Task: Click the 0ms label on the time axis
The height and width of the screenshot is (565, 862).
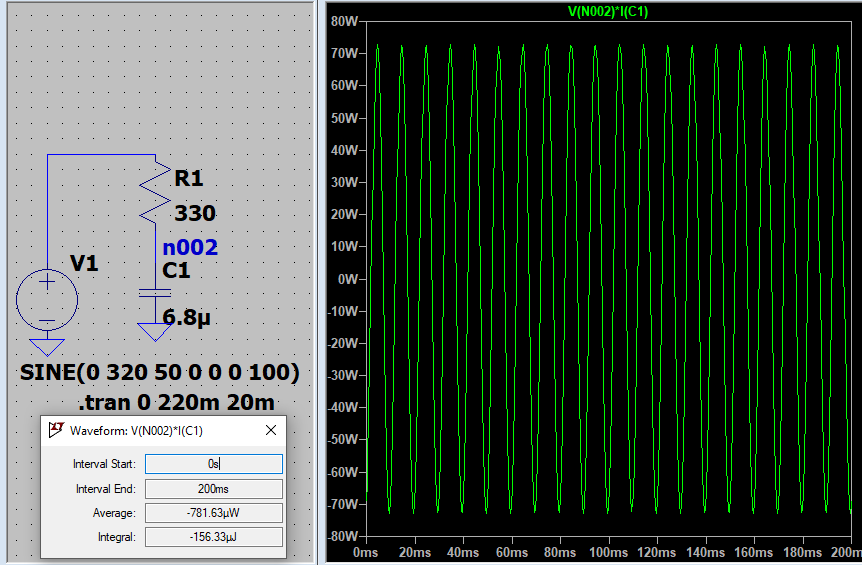Action: tap(366, 553)
